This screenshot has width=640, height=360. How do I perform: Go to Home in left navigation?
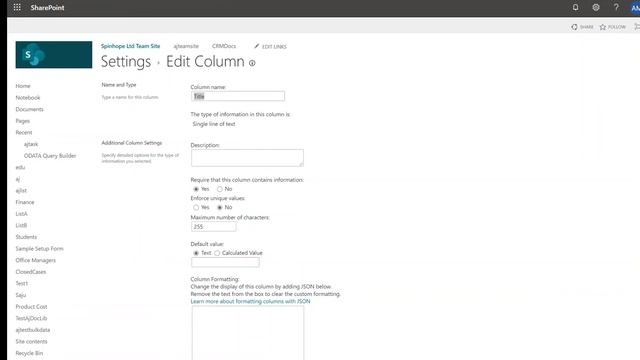pos(23,86)
